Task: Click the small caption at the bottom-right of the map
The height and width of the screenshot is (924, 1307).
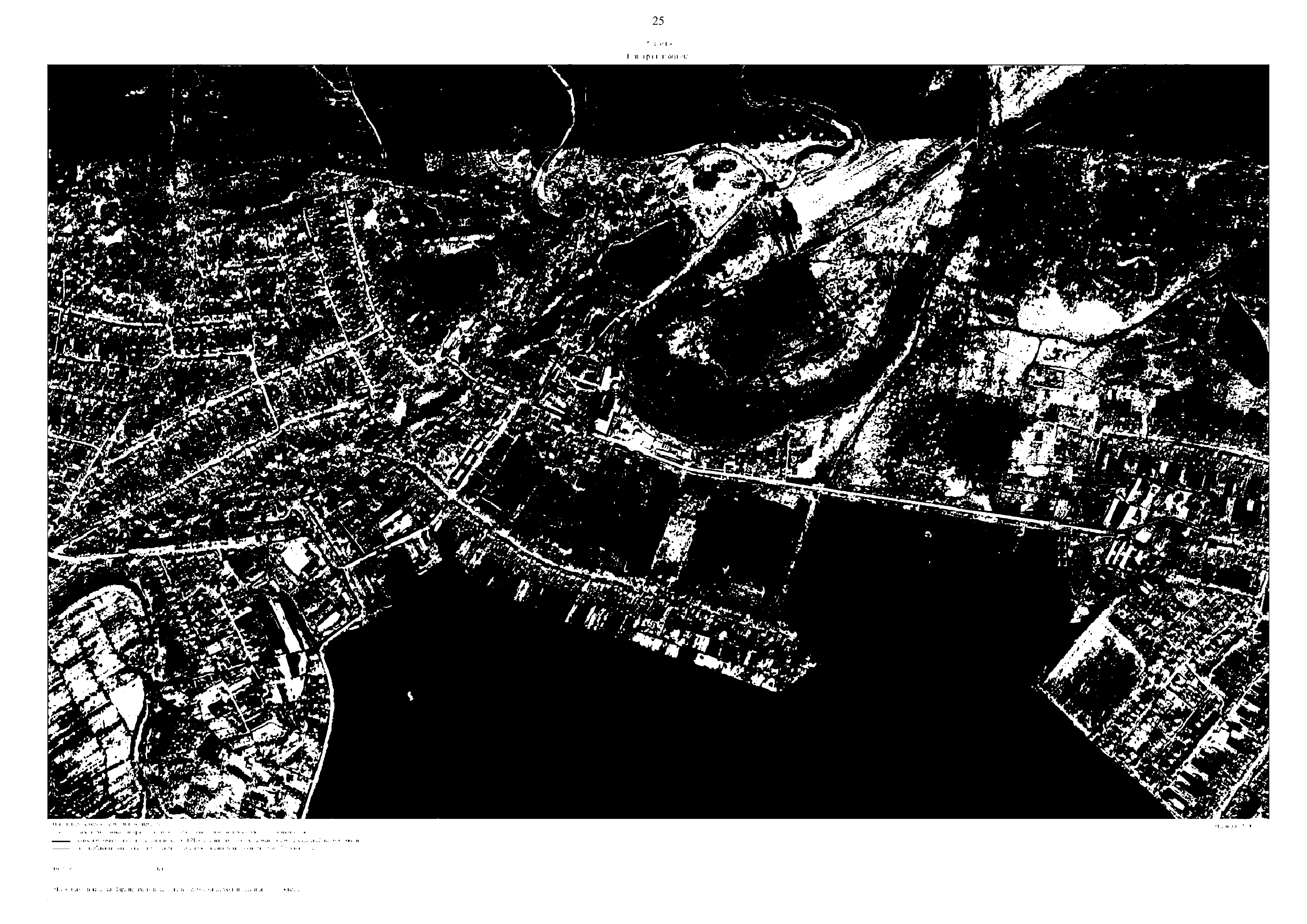Action: point(1233,825)
